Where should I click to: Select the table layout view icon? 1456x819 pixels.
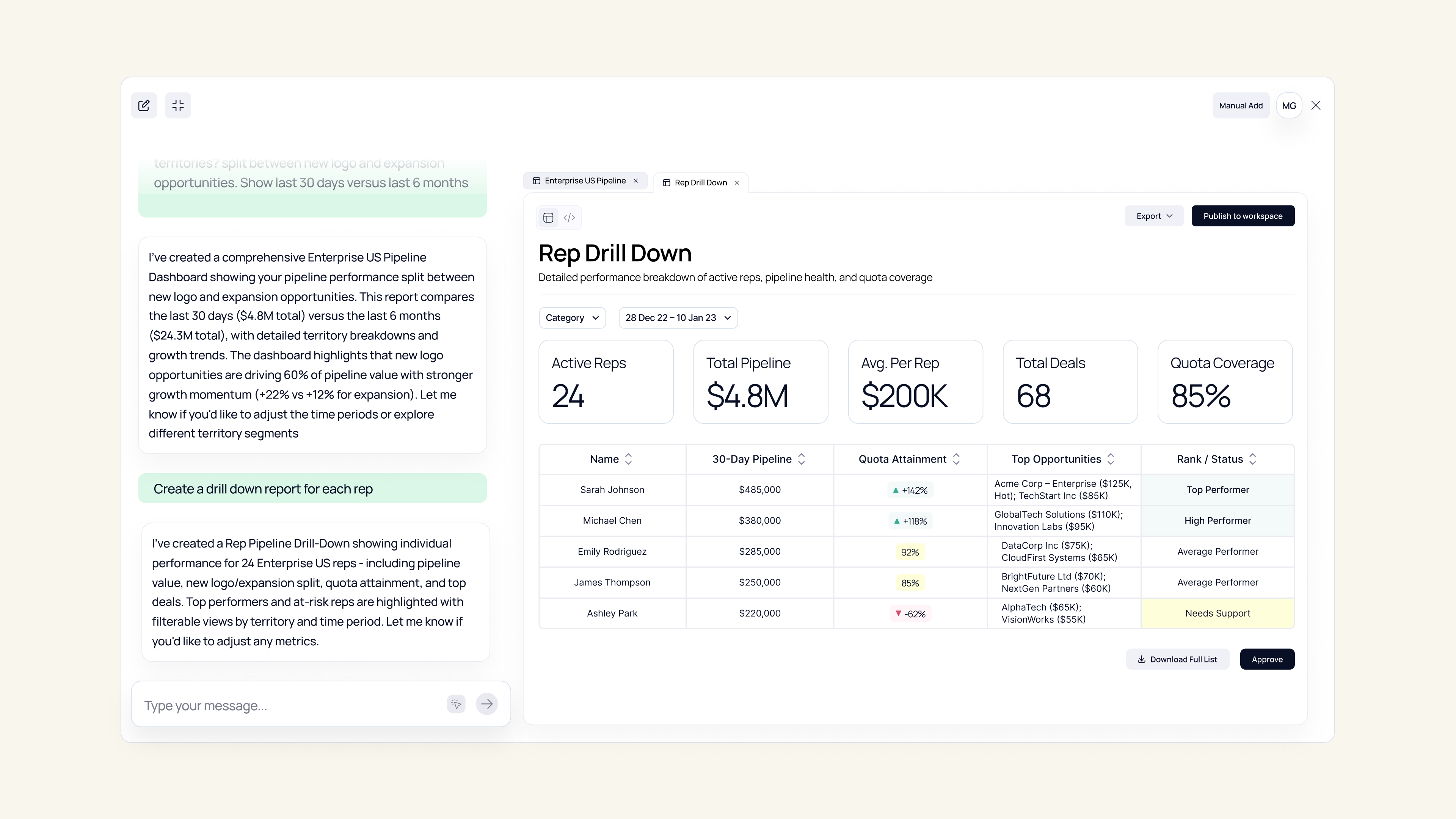click(548, 218)
